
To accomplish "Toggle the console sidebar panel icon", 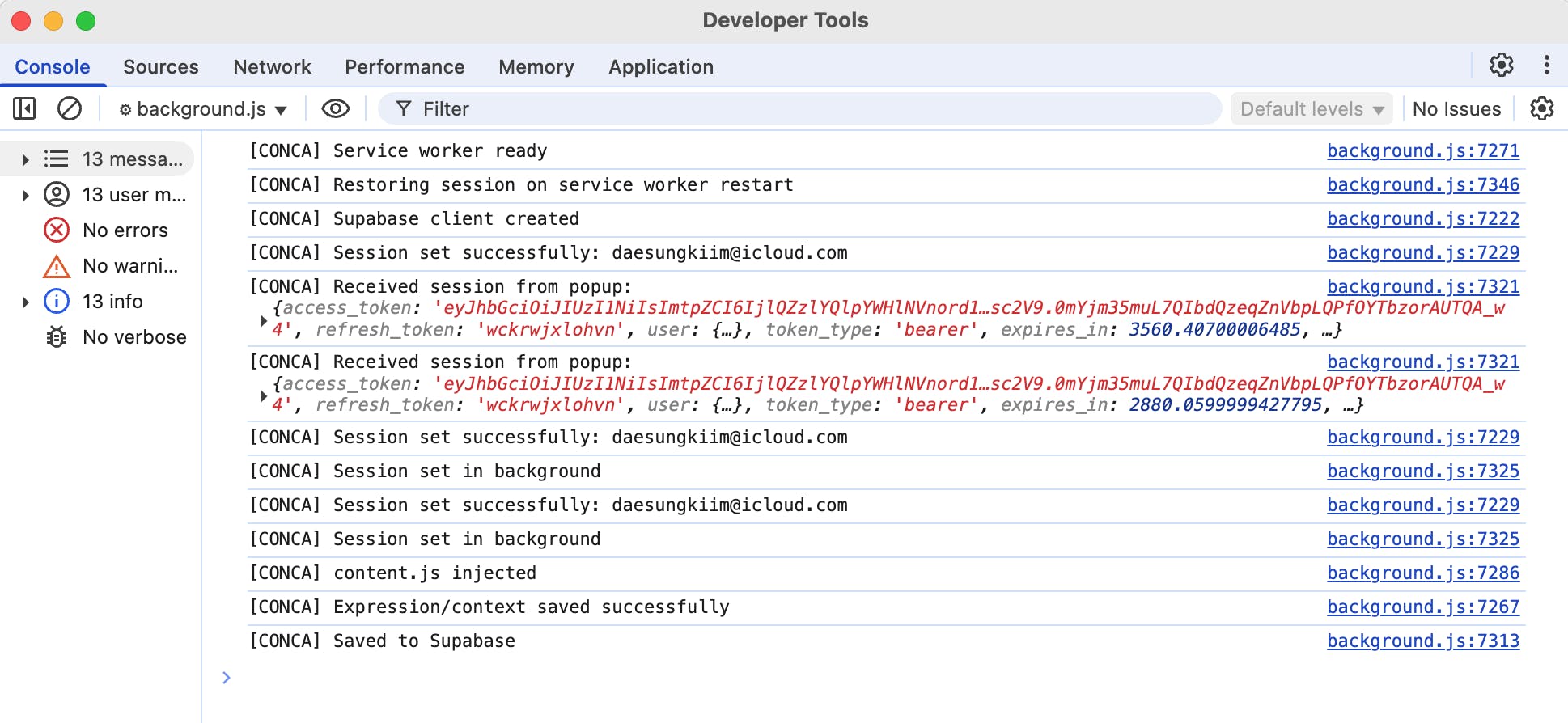I will click(x=24, y=108).
